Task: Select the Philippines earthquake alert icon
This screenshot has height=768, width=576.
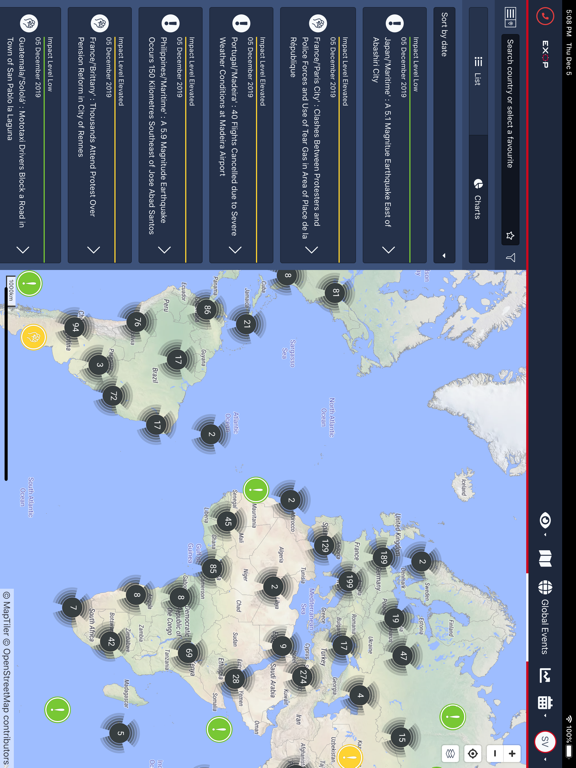Action: pyautogui.click(x=170, y=23)
